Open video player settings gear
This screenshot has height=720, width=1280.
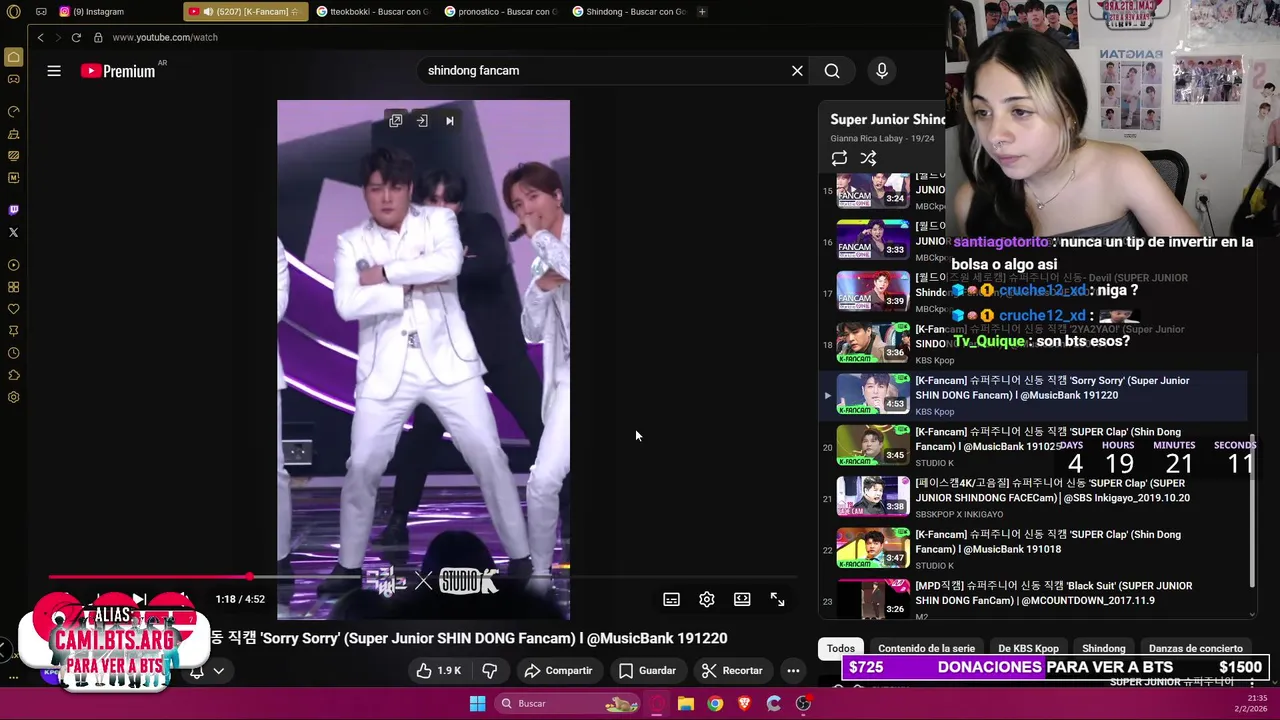707,599
